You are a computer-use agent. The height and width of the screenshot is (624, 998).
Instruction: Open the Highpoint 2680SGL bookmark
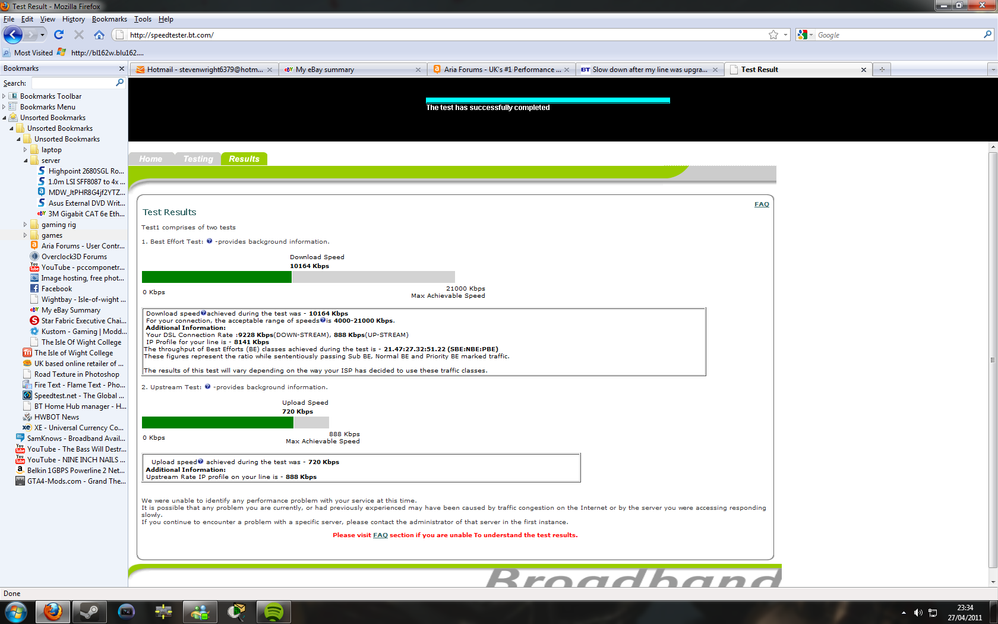(x=81, y=171)
